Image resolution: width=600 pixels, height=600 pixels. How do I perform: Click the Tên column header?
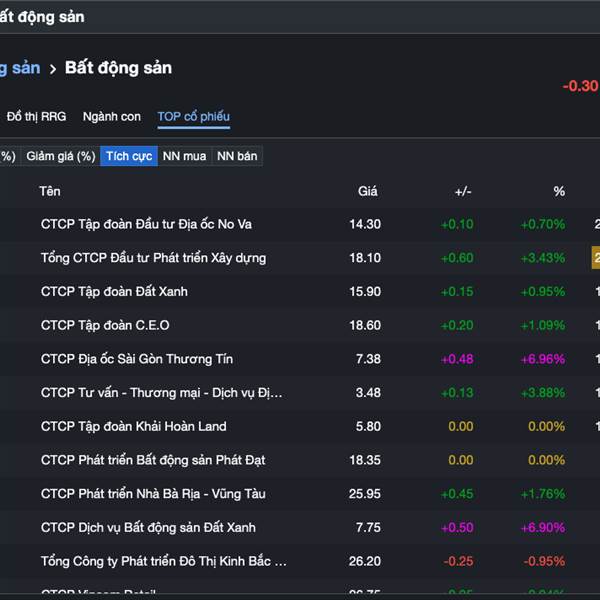click(x=50, y=191)
